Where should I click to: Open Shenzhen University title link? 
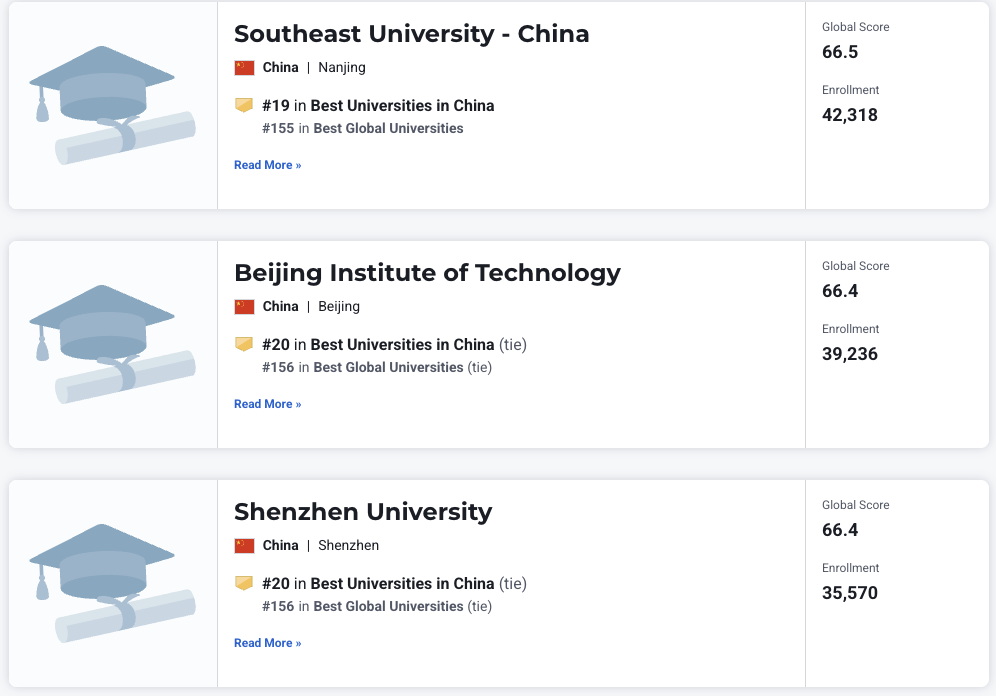pos(363,512)
